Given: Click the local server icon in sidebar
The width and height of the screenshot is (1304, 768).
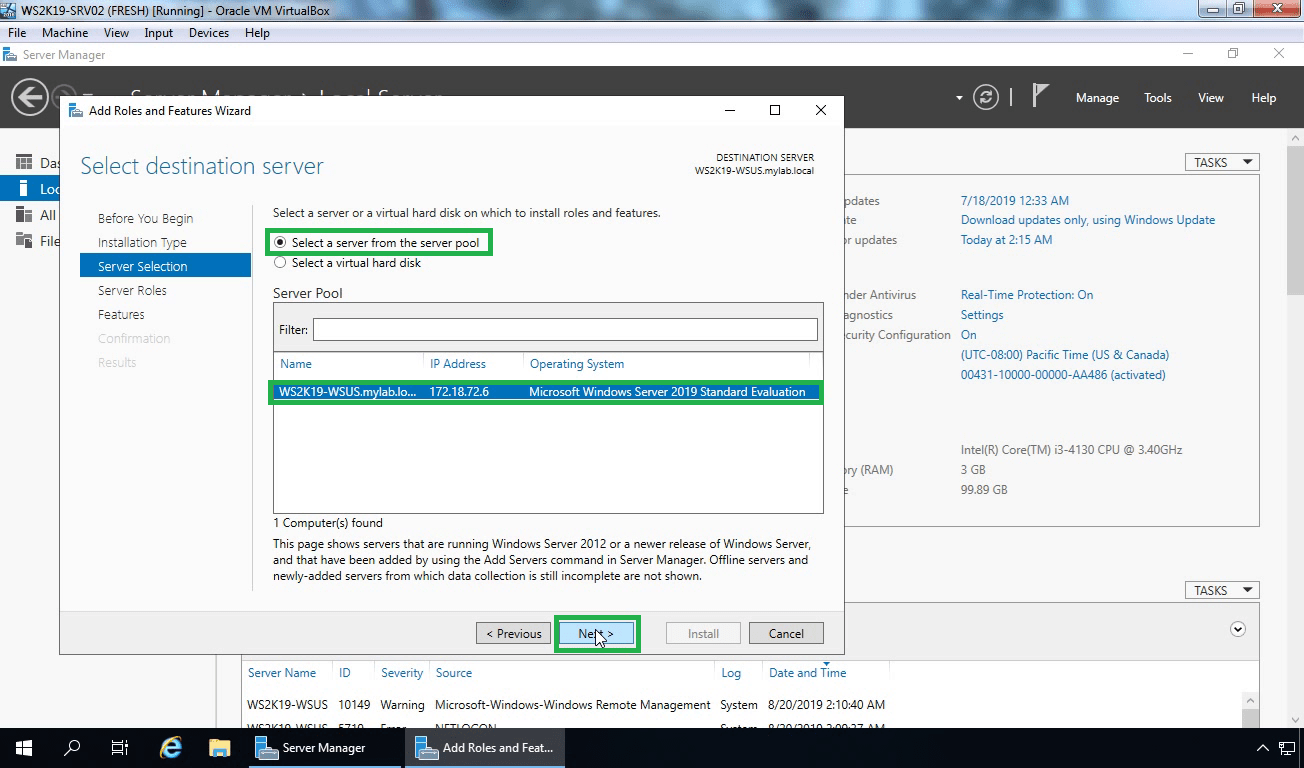Looking at the screenshot, I should coord(23,188).
